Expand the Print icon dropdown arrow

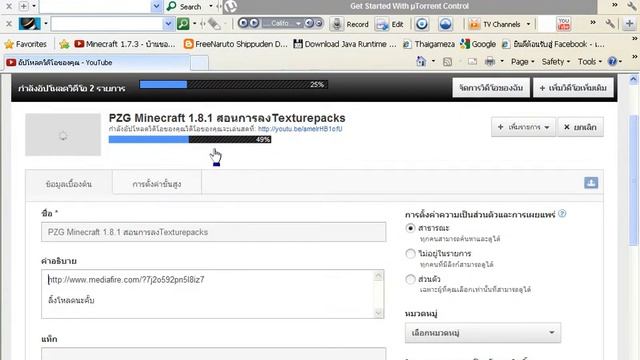coord(502,62)
